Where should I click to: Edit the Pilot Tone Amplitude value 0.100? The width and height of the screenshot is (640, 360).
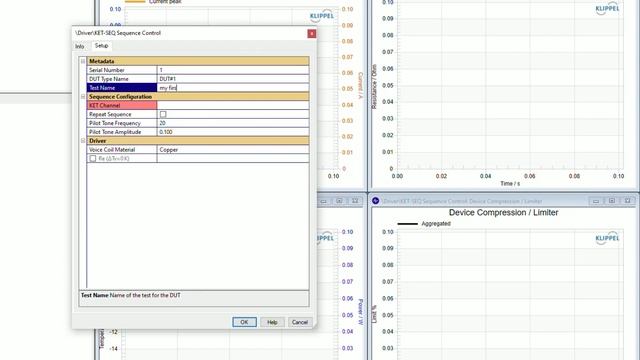pyautogui.click(x=233, y=132)
